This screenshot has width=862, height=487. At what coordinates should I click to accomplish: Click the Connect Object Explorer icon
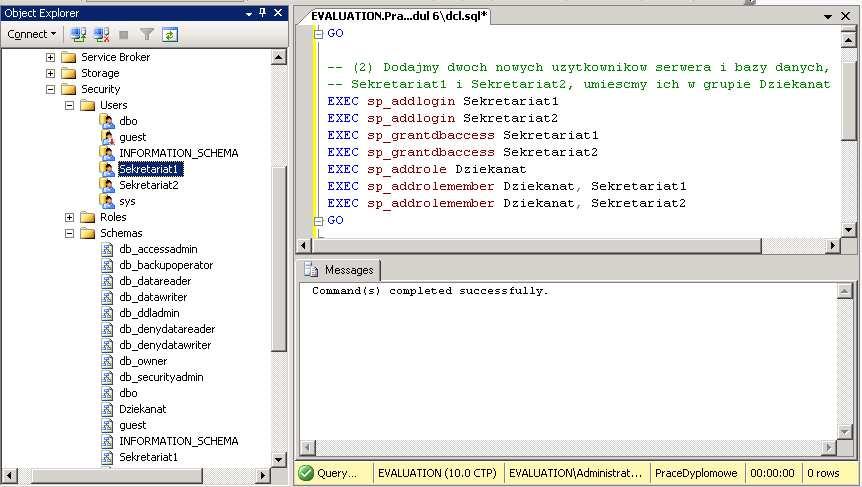tap(79, 35)
